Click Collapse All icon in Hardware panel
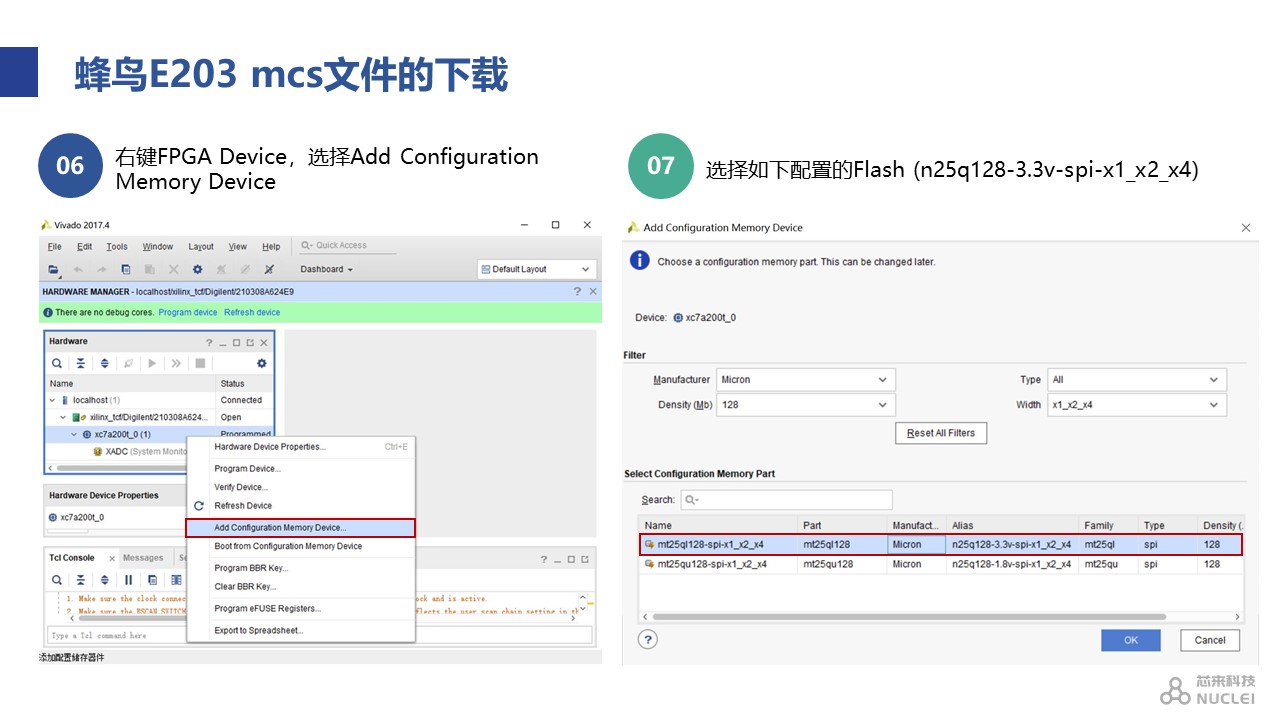Viewport: 1280px width, 720px height. (x=81, y=364)
